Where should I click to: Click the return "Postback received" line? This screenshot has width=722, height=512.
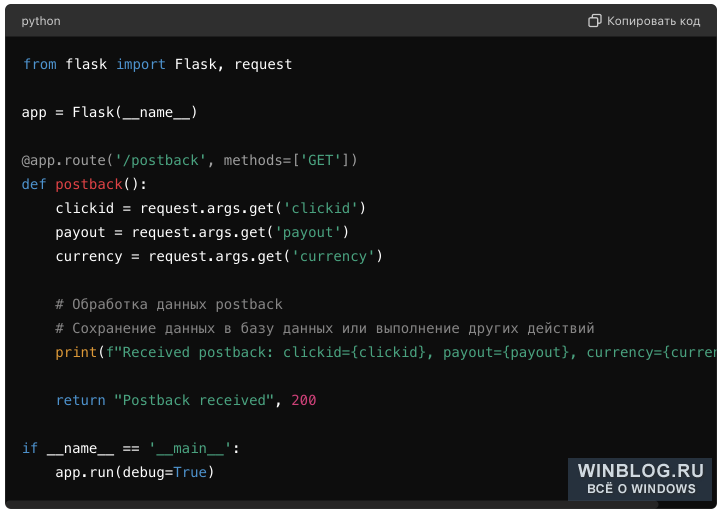pyautogui.click(x=186, y=400)
